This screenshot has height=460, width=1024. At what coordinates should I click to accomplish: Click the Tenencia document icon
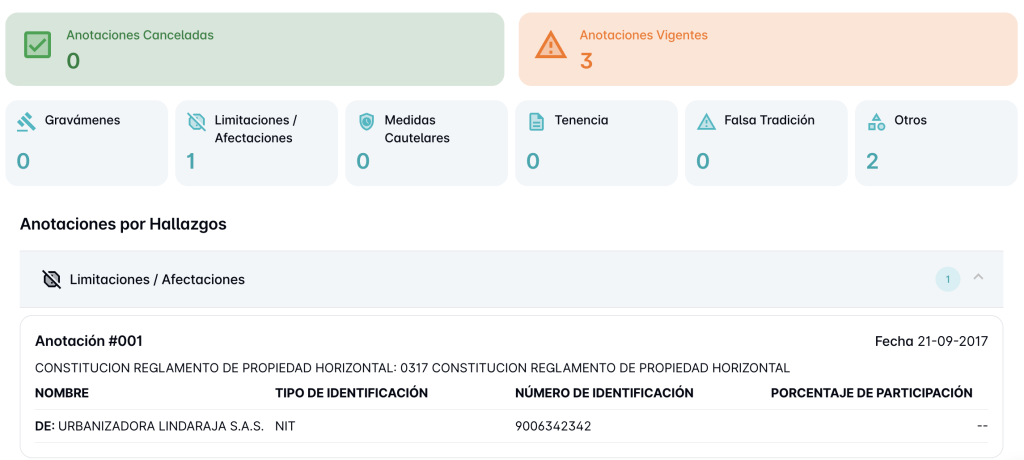click(537, 122)
